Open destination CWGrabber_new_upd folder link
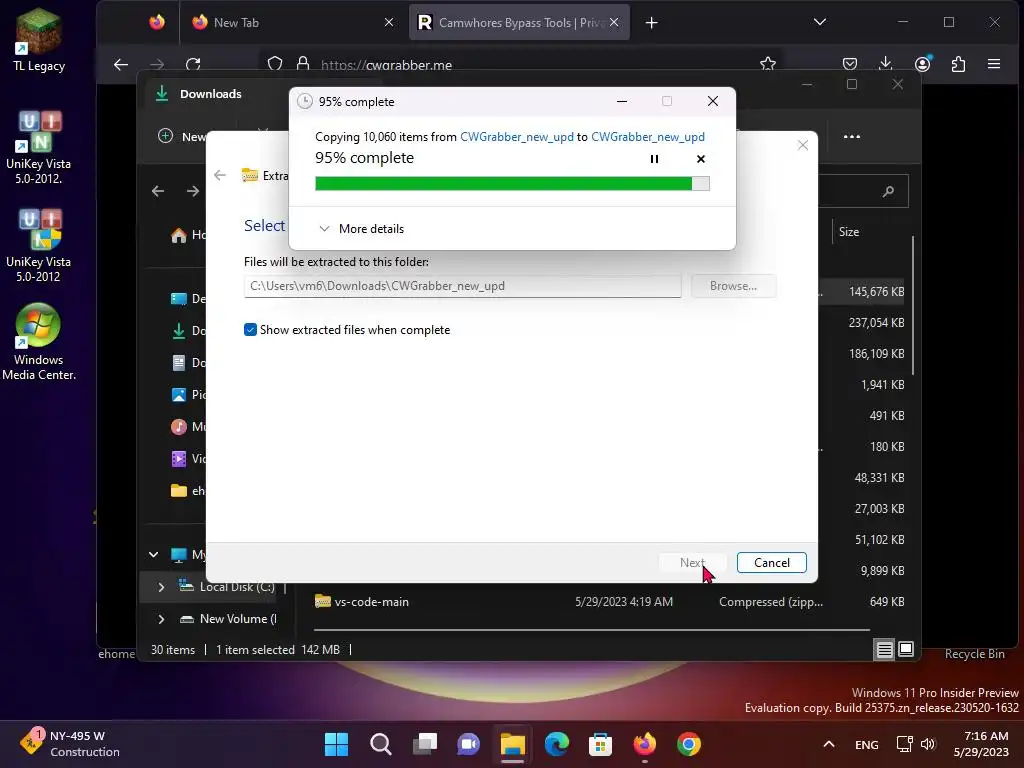The width and height of the screenshot is (1024, 768). click(648, 136)
